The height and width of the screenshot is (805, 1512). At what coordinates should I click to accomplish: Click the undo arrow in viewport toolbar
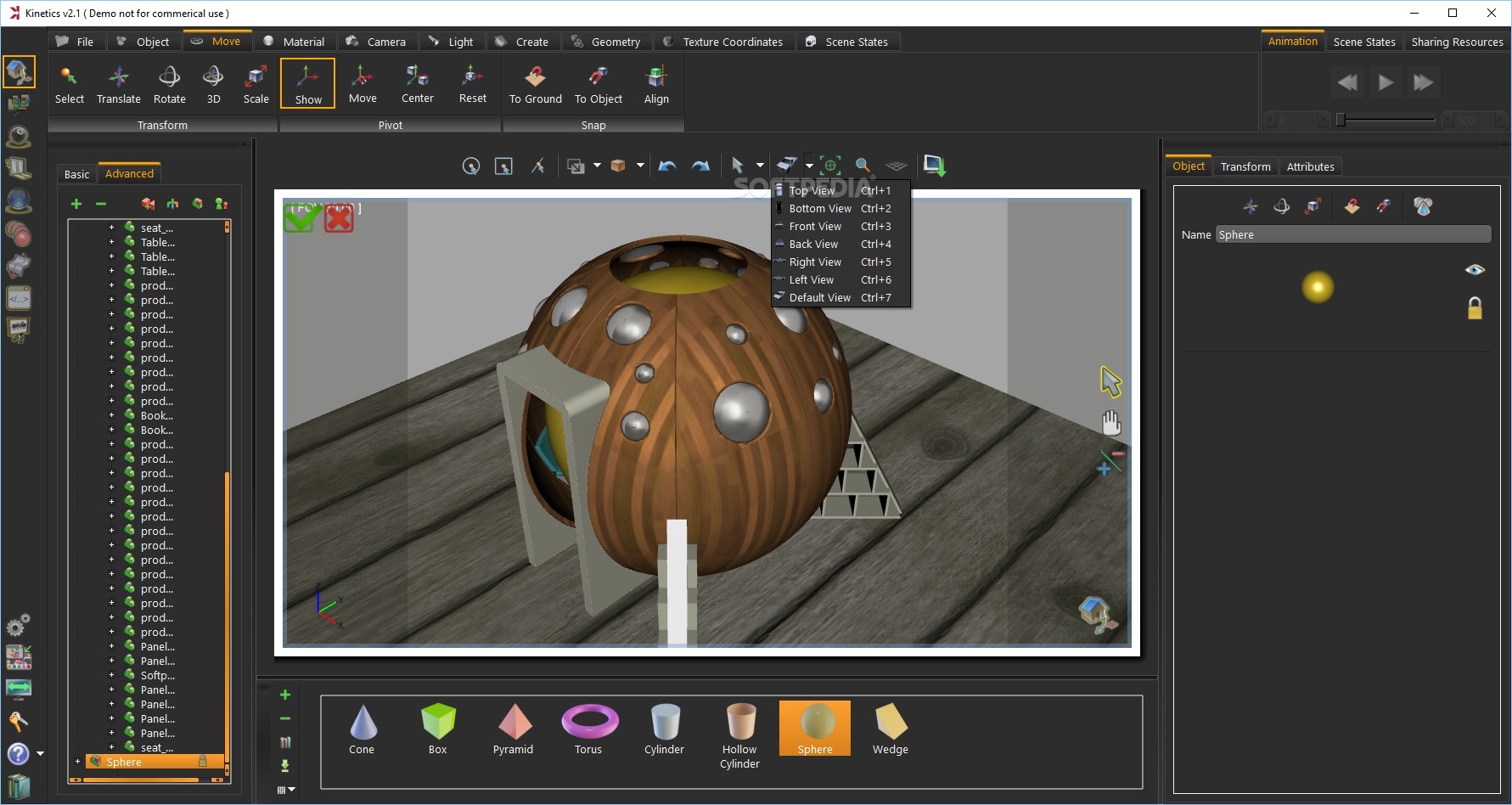667,166
